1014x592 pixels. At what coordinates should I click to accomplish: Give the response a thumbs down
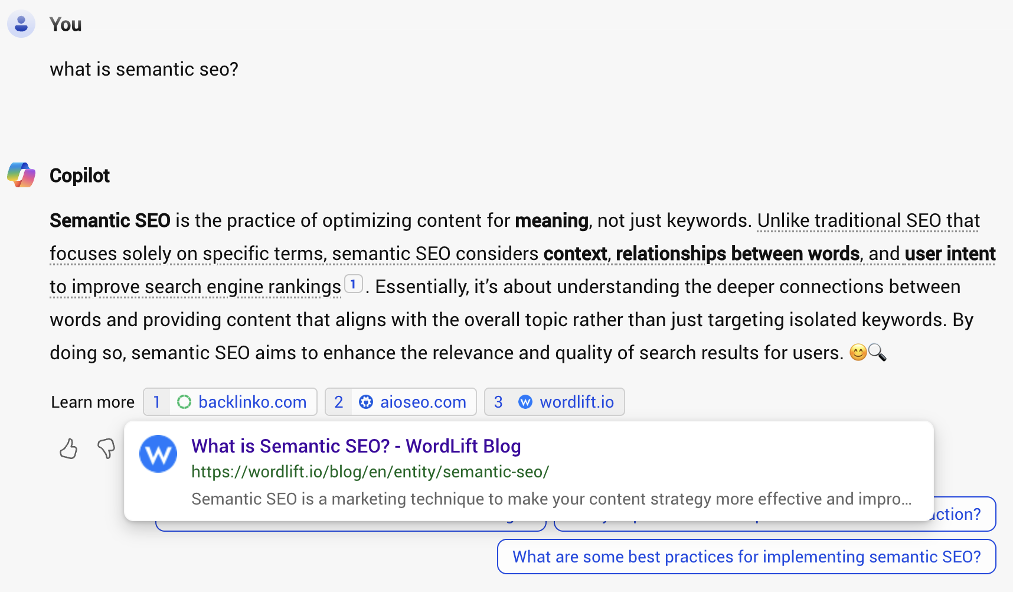105,449
